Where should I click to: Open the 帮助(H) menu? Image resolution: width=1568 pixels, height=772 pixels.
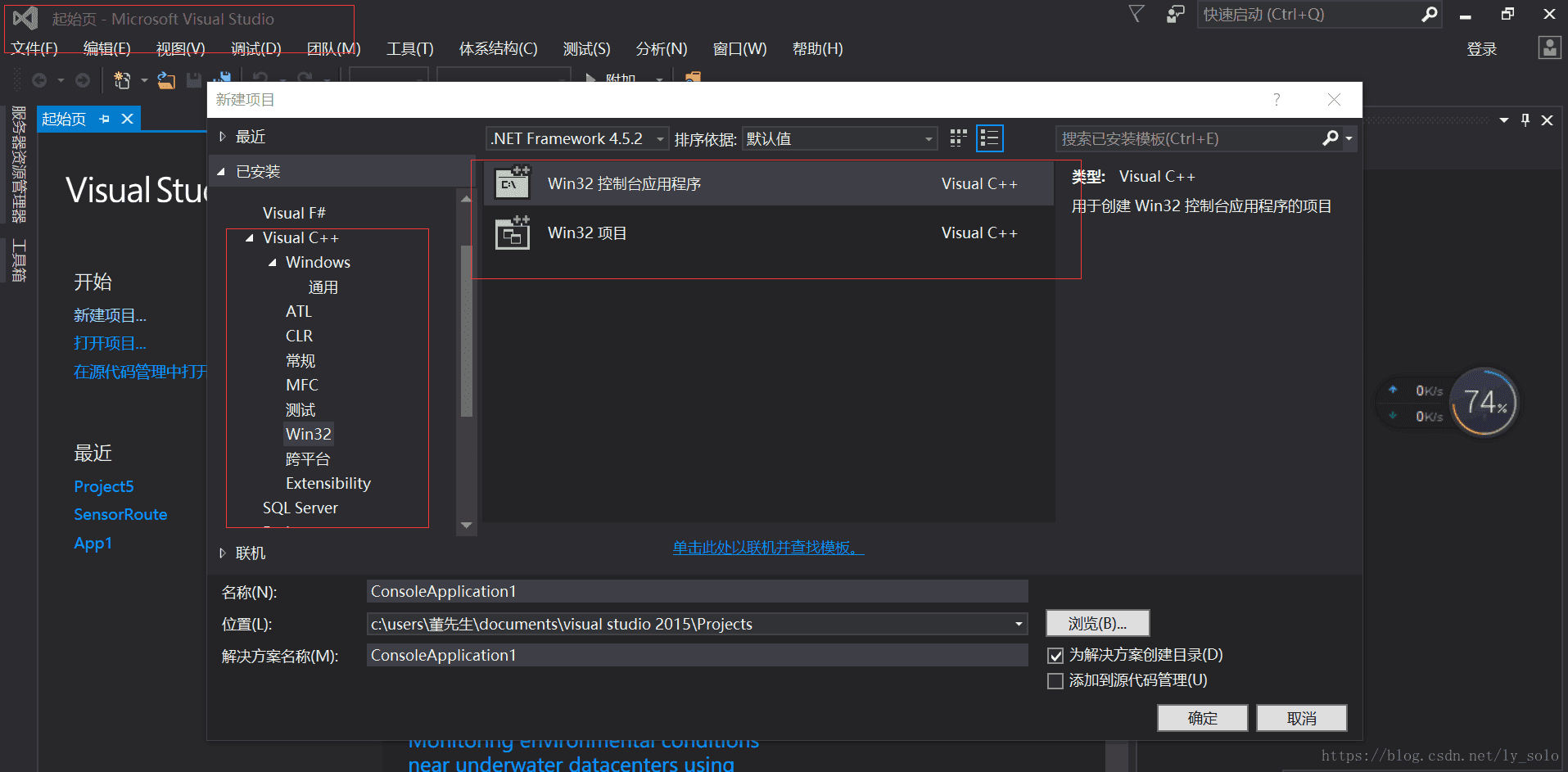pos(817,49)
